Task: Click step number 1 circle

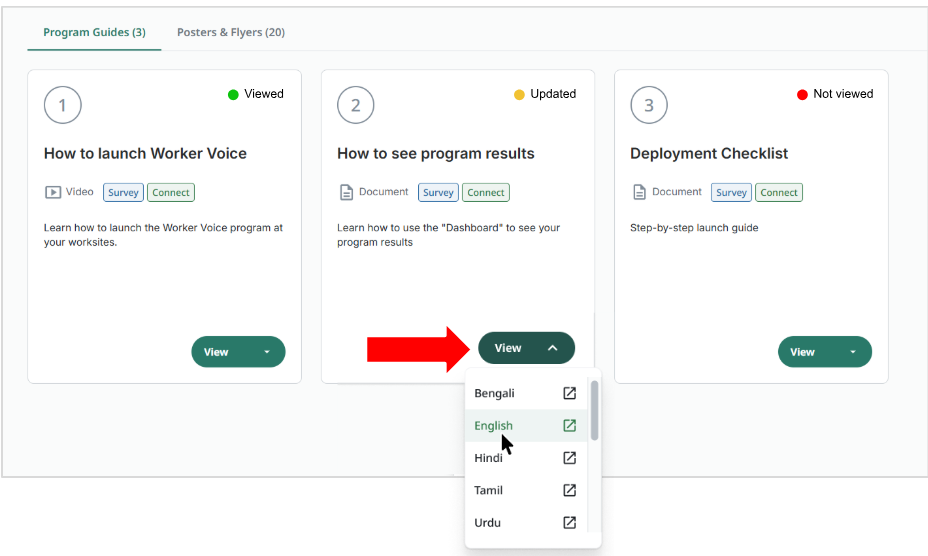Action: (63, 105)
